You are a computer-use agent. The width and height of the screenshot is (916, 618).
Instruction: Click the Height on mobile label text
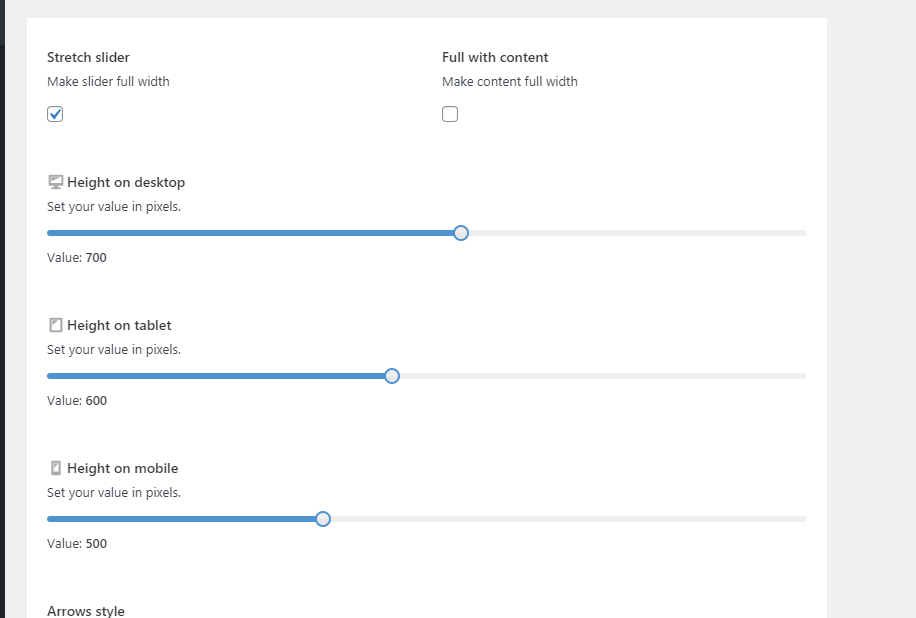(122, 468)
